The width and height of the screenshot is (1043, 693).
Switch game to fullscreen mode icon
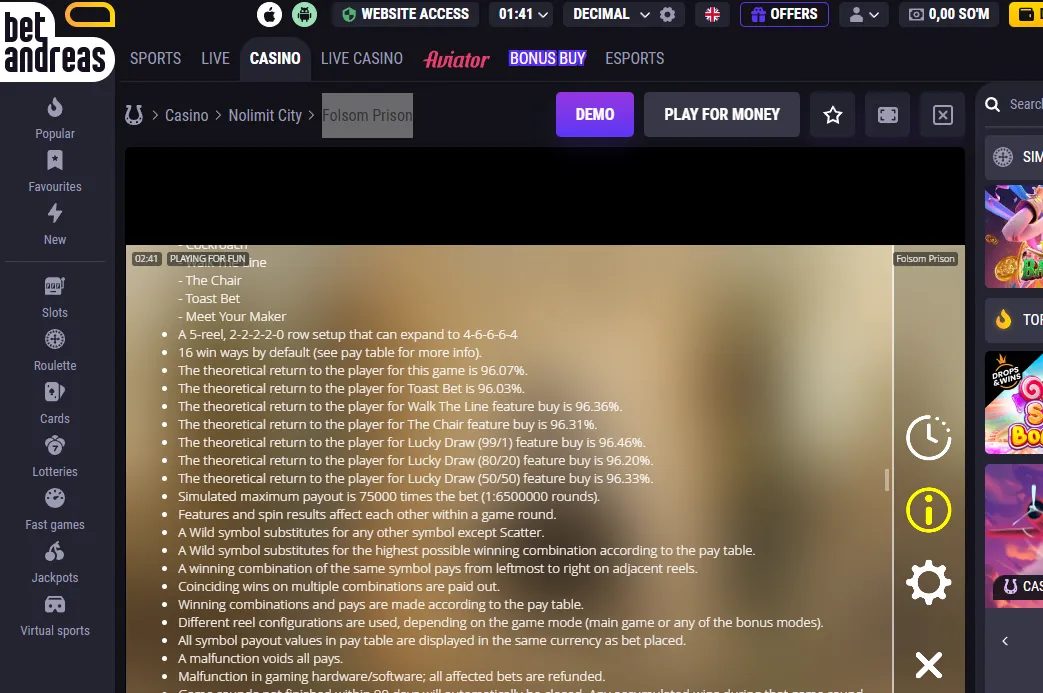(x=887, y=115)
